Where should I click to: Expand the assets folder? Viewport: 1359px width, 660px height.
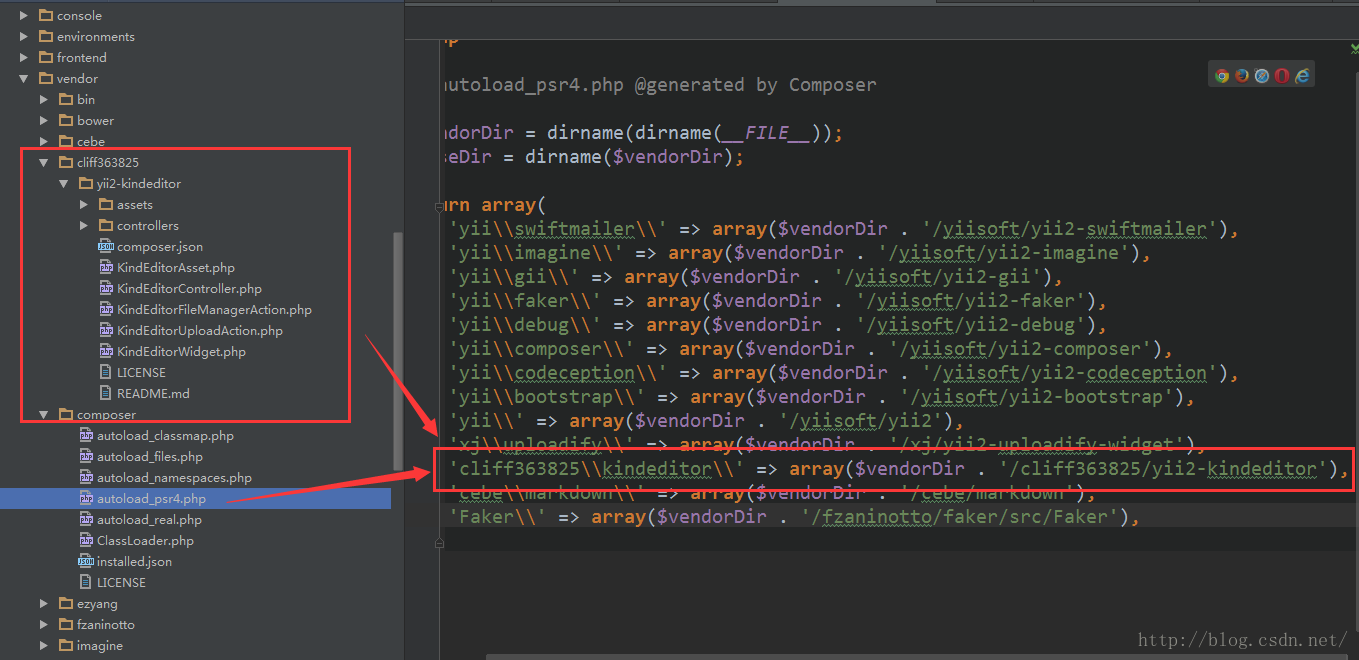[84, 204]
